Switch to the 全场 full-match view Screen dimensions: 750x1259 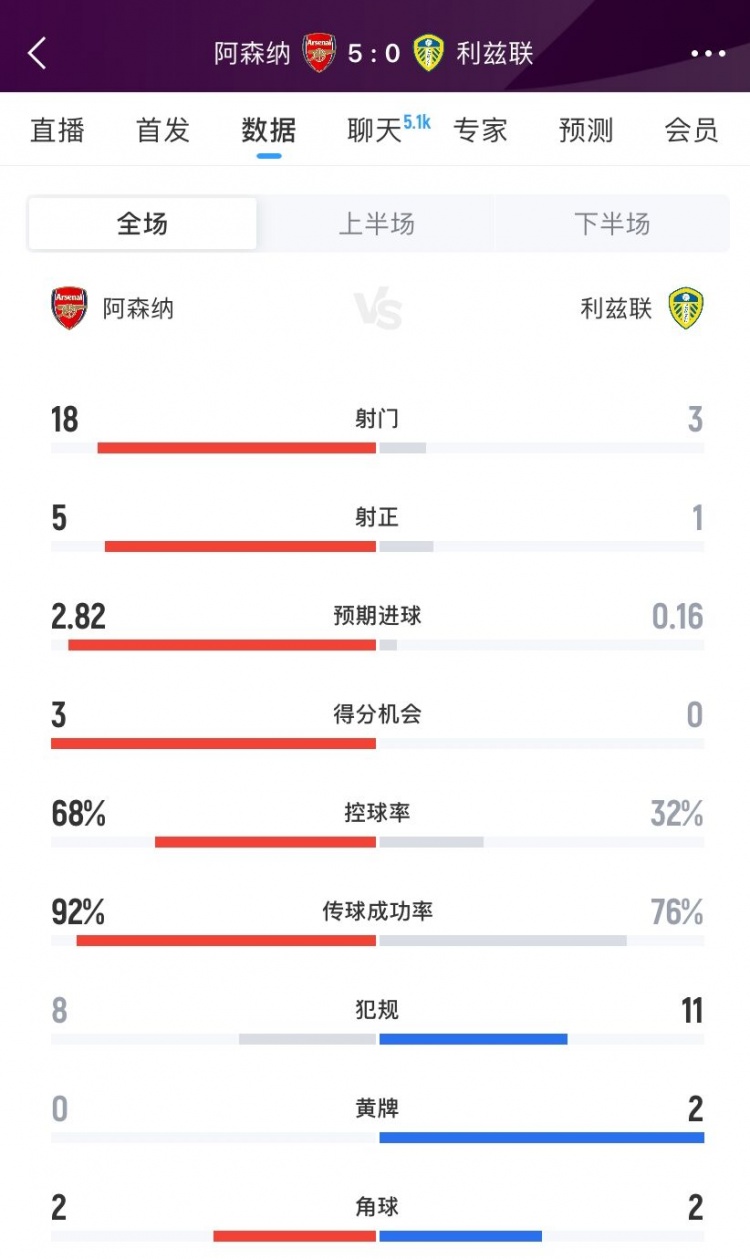tap(142, 224)
